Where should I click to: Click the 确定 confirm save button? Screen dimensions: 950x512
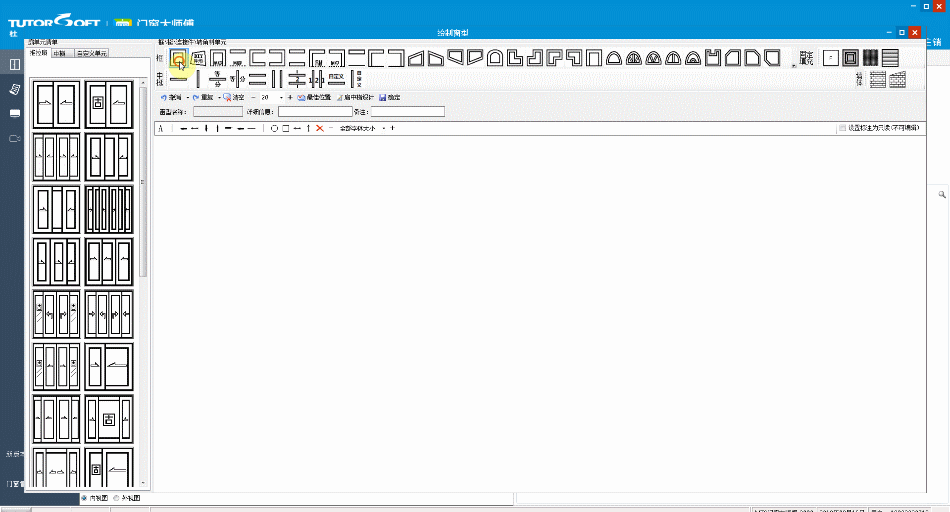(390, 98)
